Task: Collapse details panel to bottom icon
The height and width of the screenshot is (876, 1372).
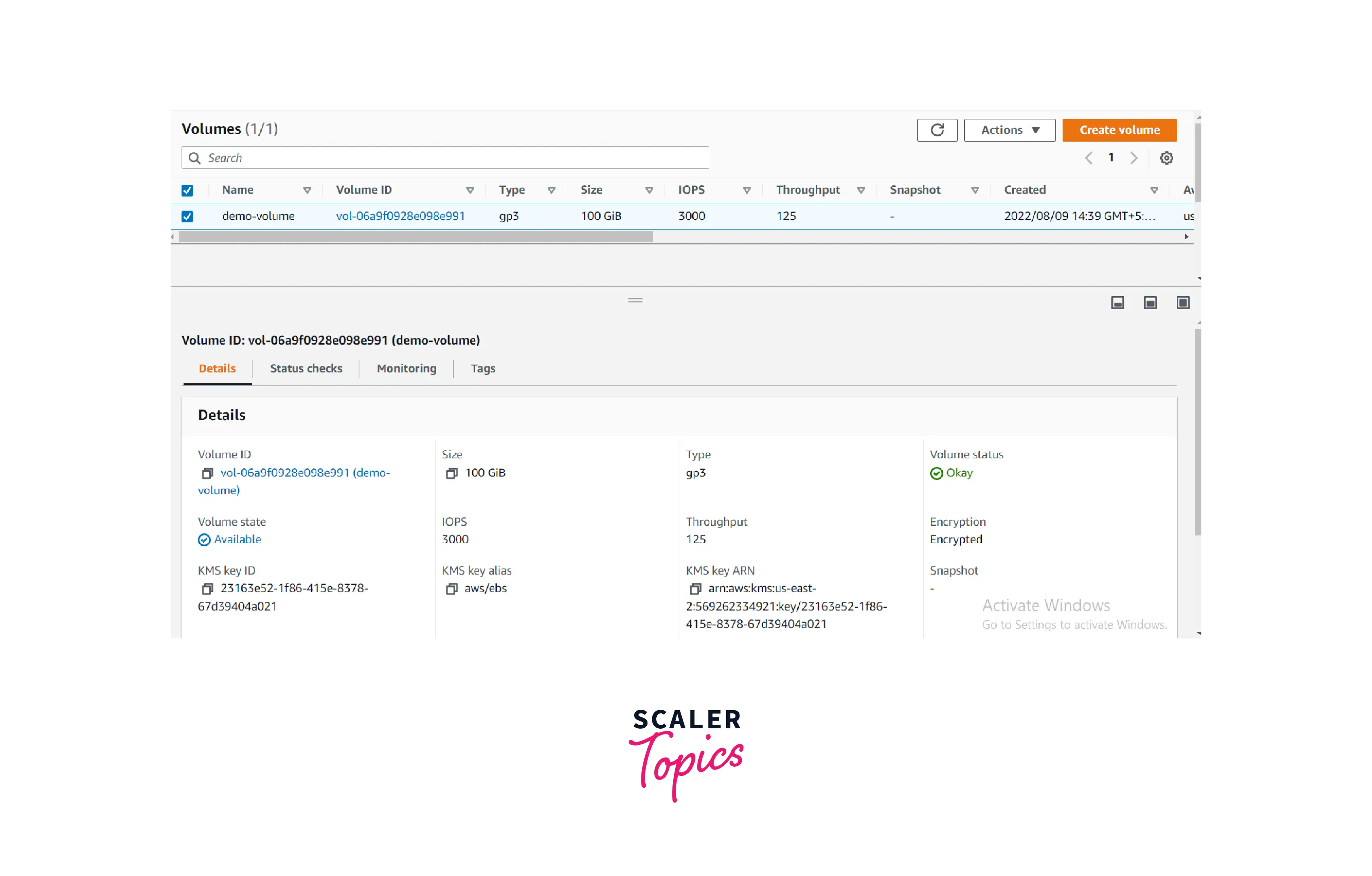Action: 1117,303
